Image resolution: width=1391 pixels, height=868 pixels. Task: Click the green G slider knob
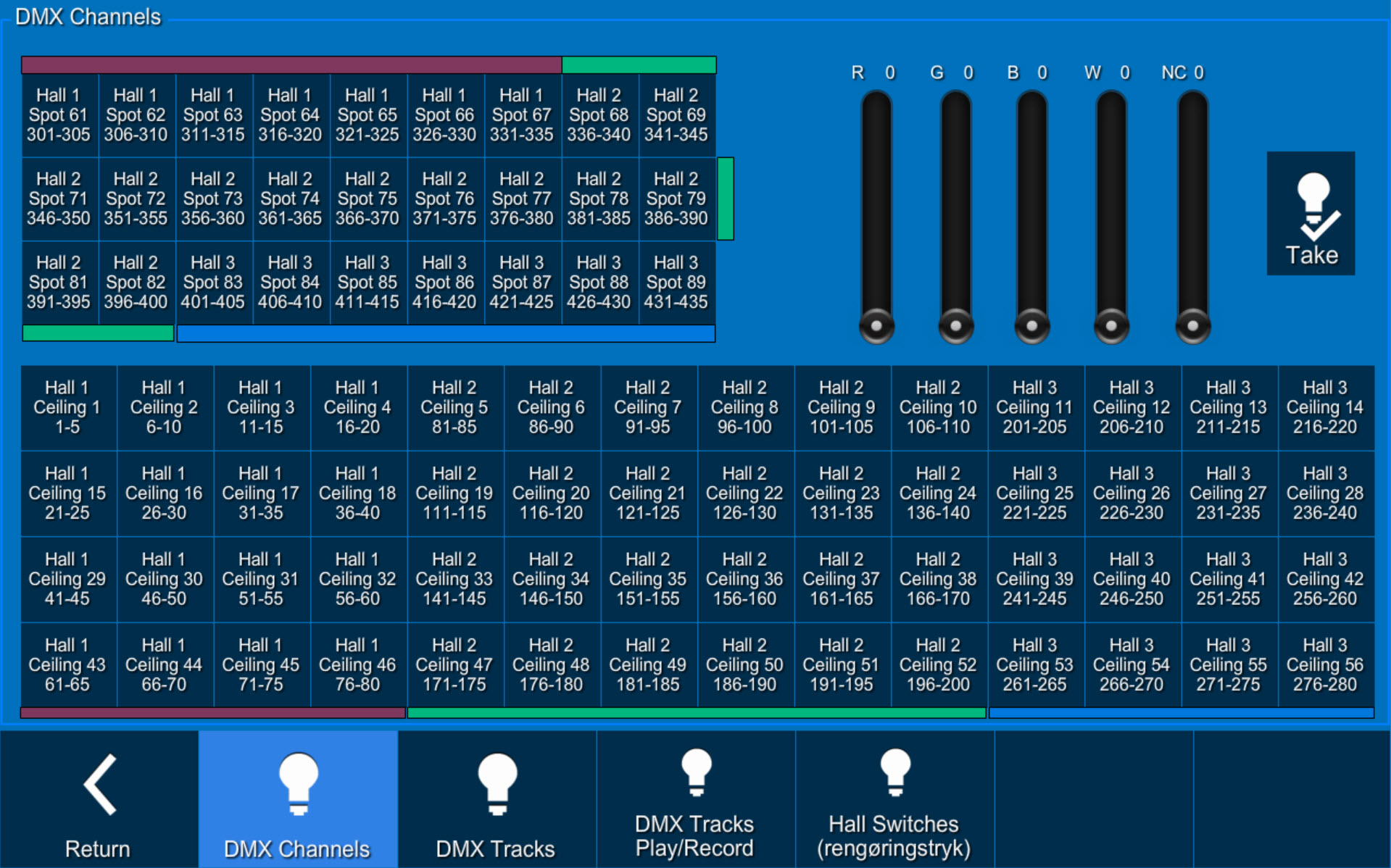tap(955, 325)
